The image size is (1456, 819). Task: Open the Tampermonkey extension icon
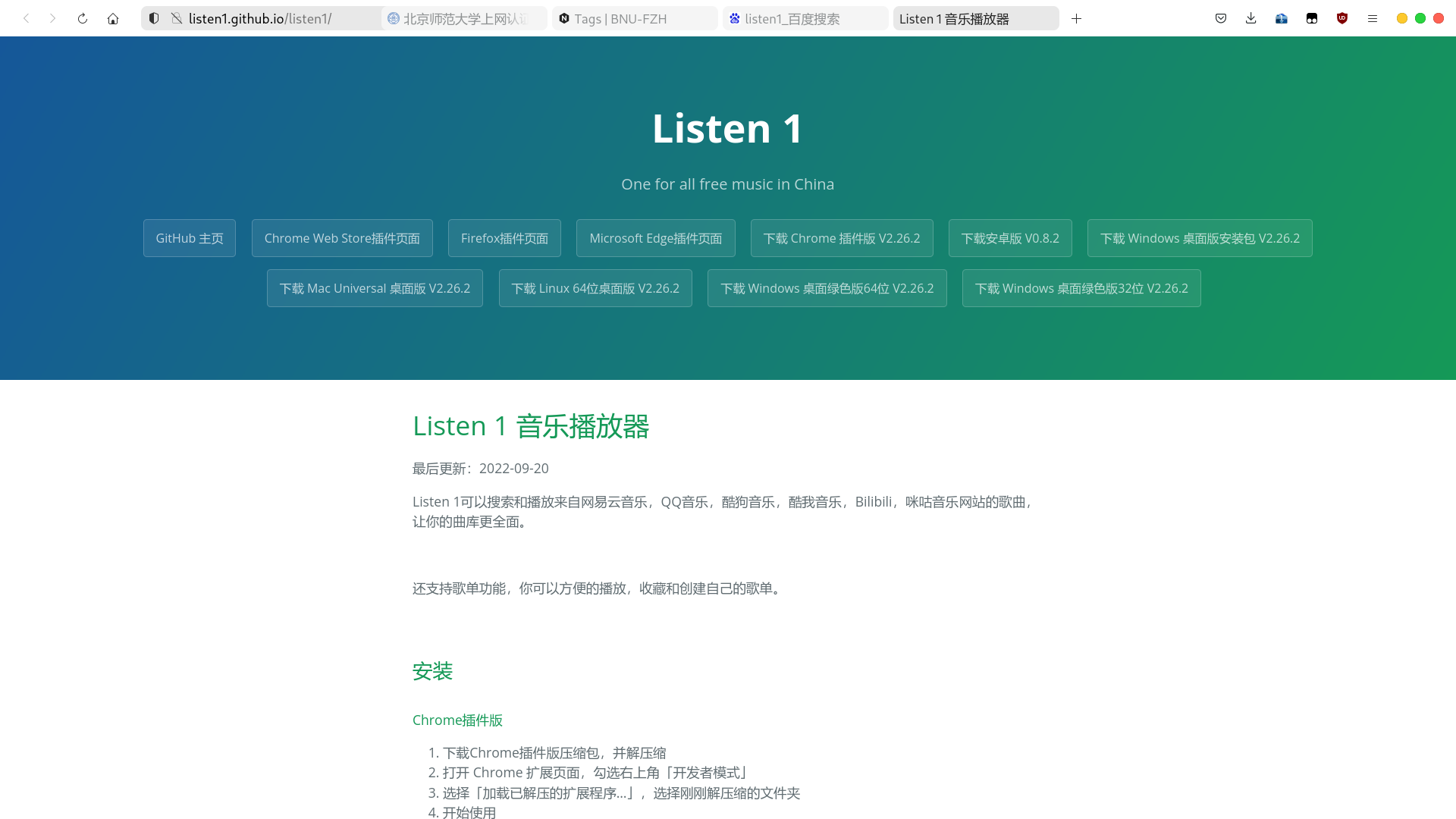[1312, 18]
